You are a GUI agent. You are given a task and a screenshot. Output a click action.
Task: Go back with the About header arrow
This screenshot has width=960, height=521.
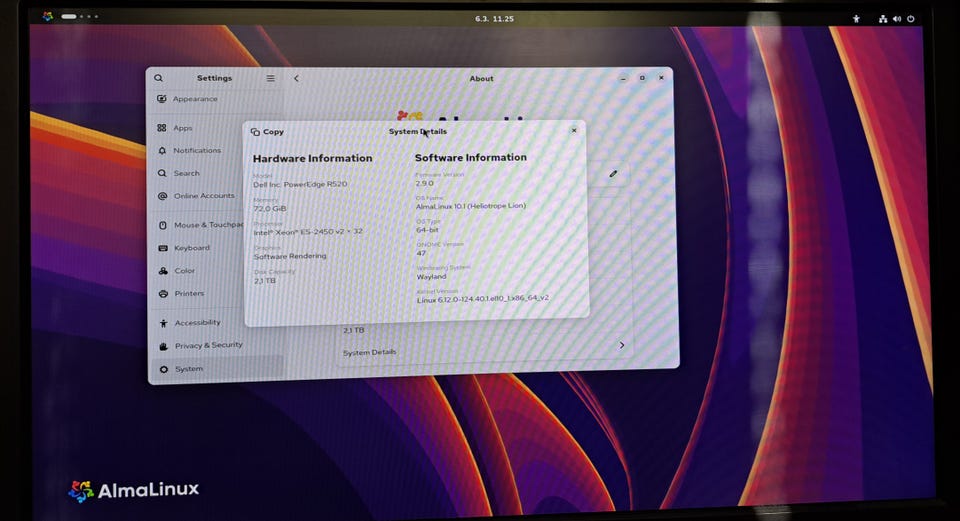(x=296, y=78)
